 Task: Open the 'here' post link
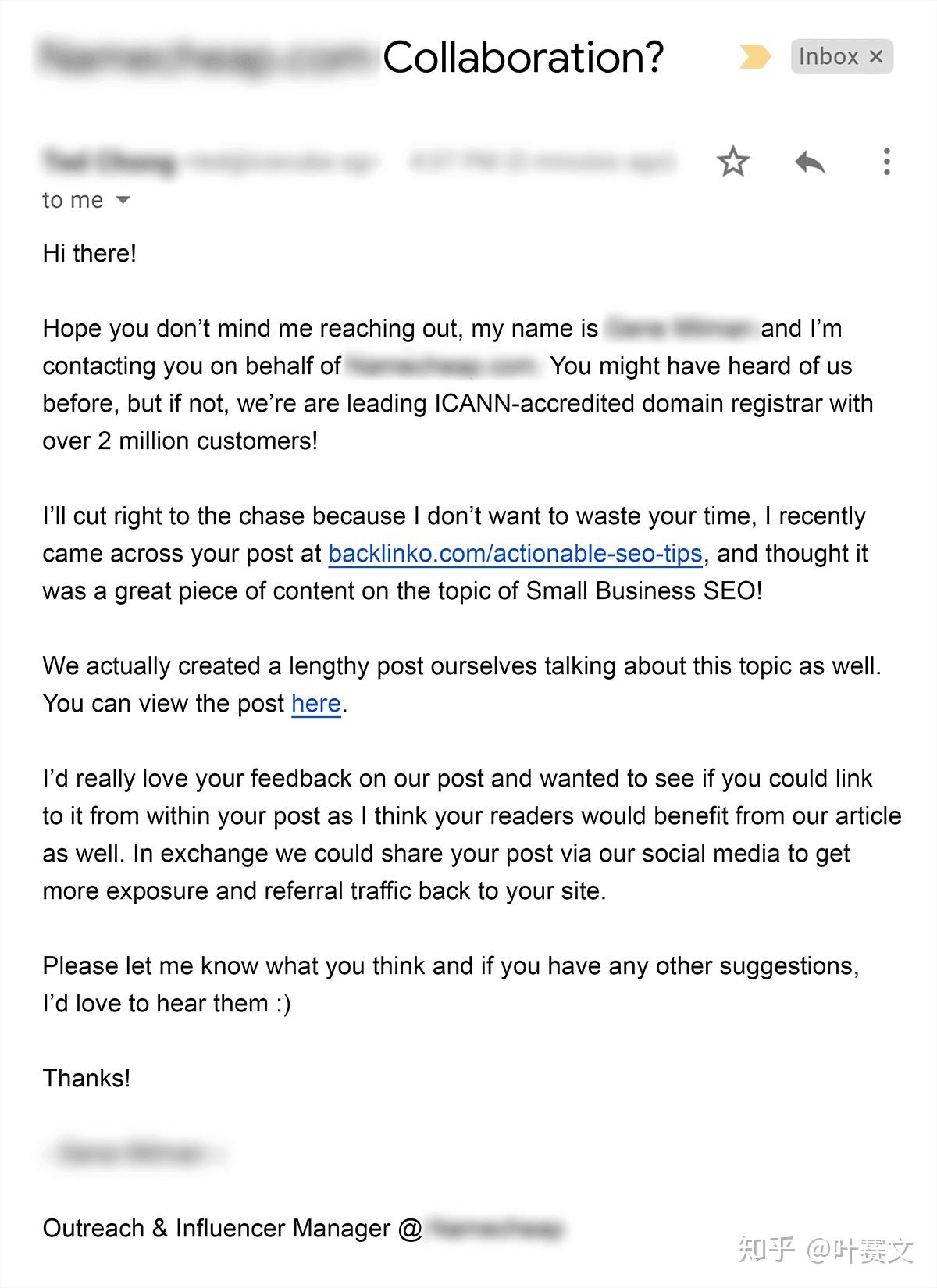coord(316,704)
